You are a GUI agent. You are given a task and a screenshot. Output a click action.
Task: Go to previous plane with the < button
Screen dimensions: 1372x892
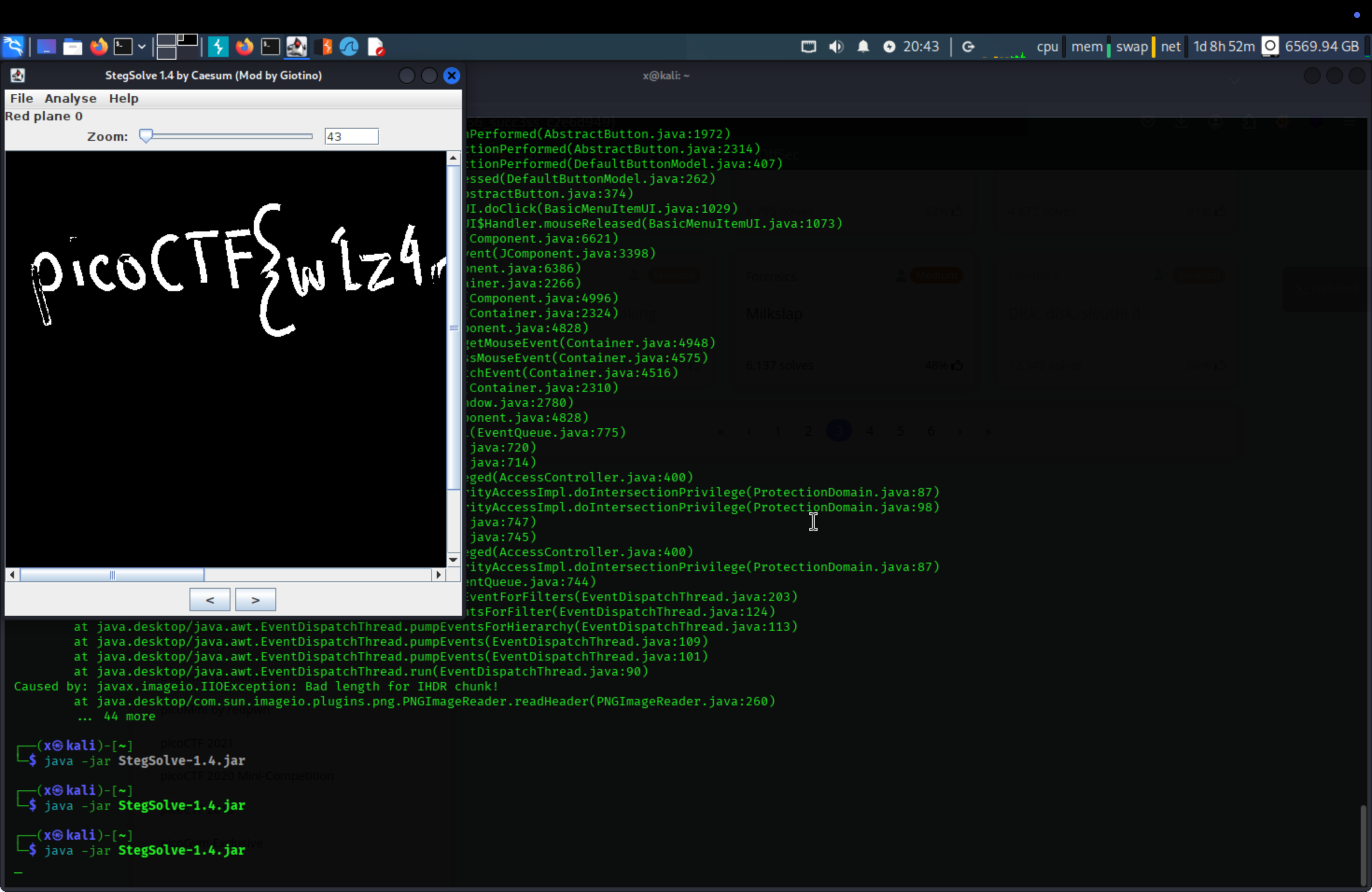(210, 599)
